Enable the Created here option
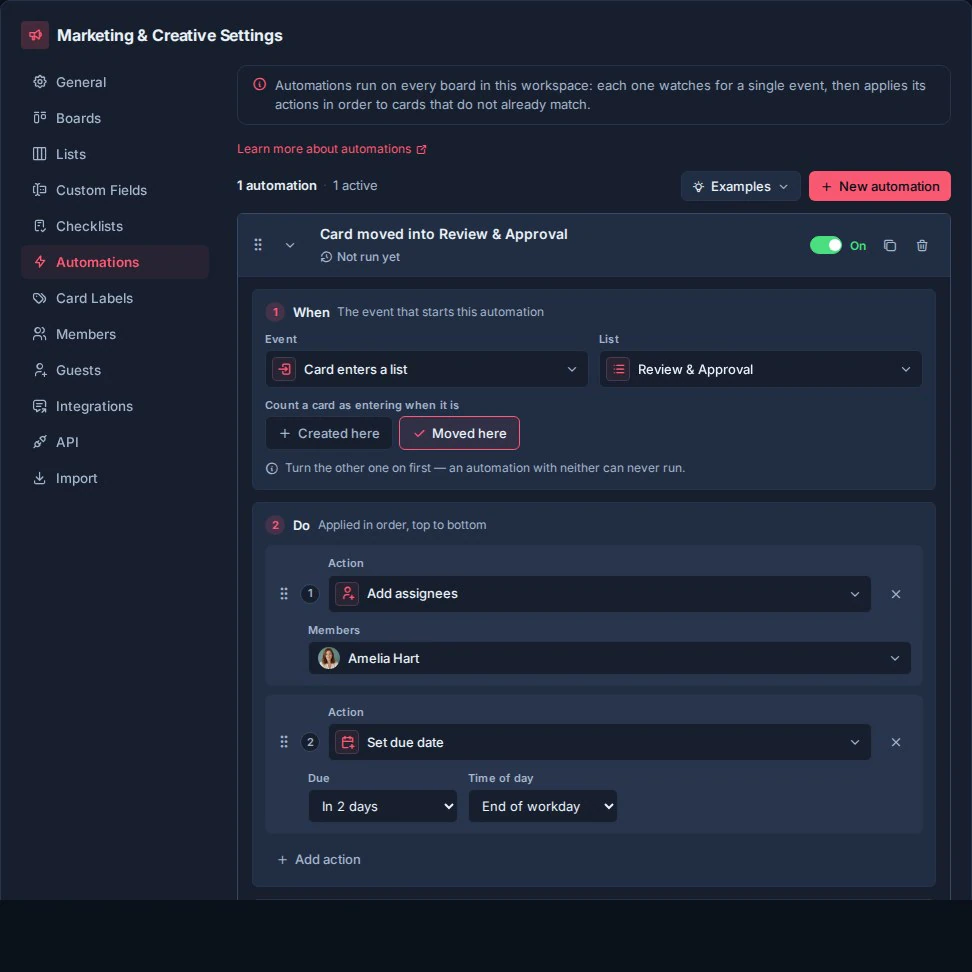 point(329,433)
